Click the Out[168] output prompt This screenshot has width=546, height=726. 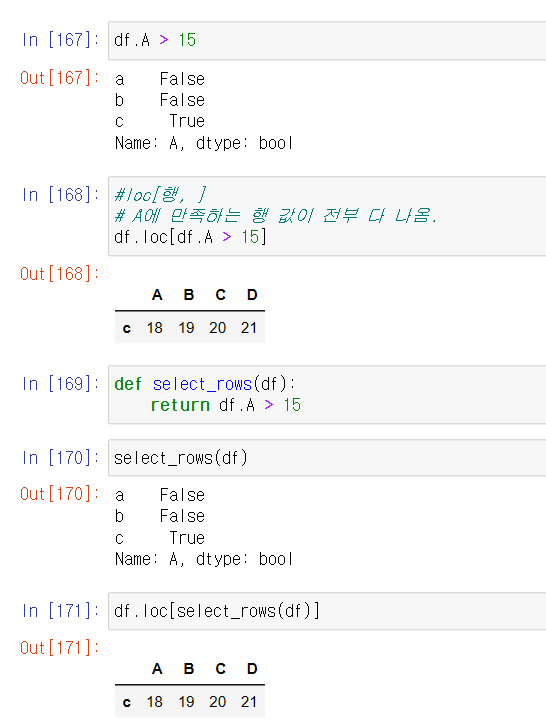pyautogui.click(x=59, y=274)
